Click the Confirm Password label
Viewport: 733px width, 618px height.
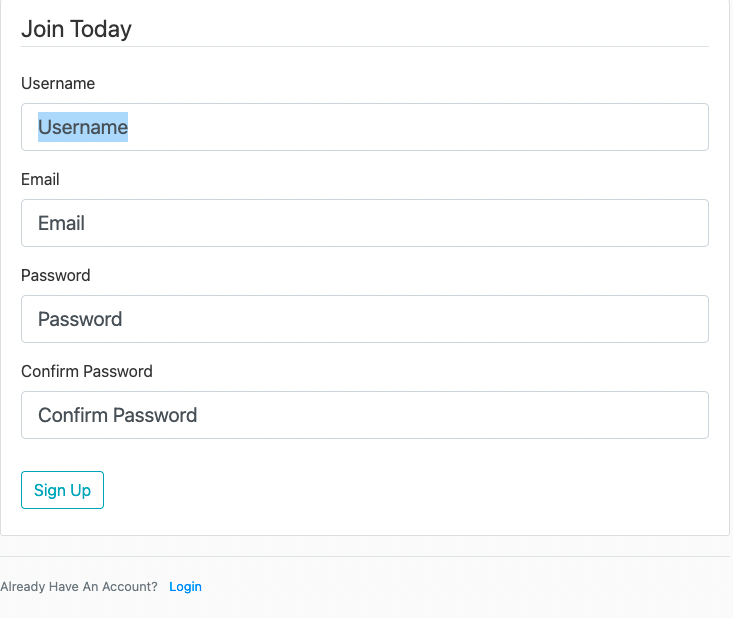tap(87, 371)
